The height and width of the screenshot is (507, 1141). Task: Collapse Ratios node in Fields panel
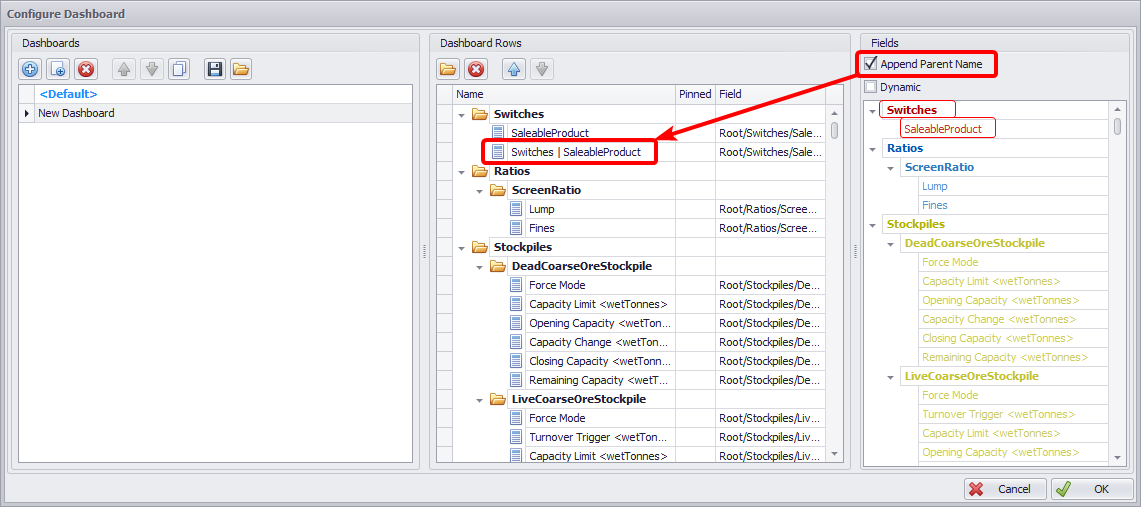[873, 148]
